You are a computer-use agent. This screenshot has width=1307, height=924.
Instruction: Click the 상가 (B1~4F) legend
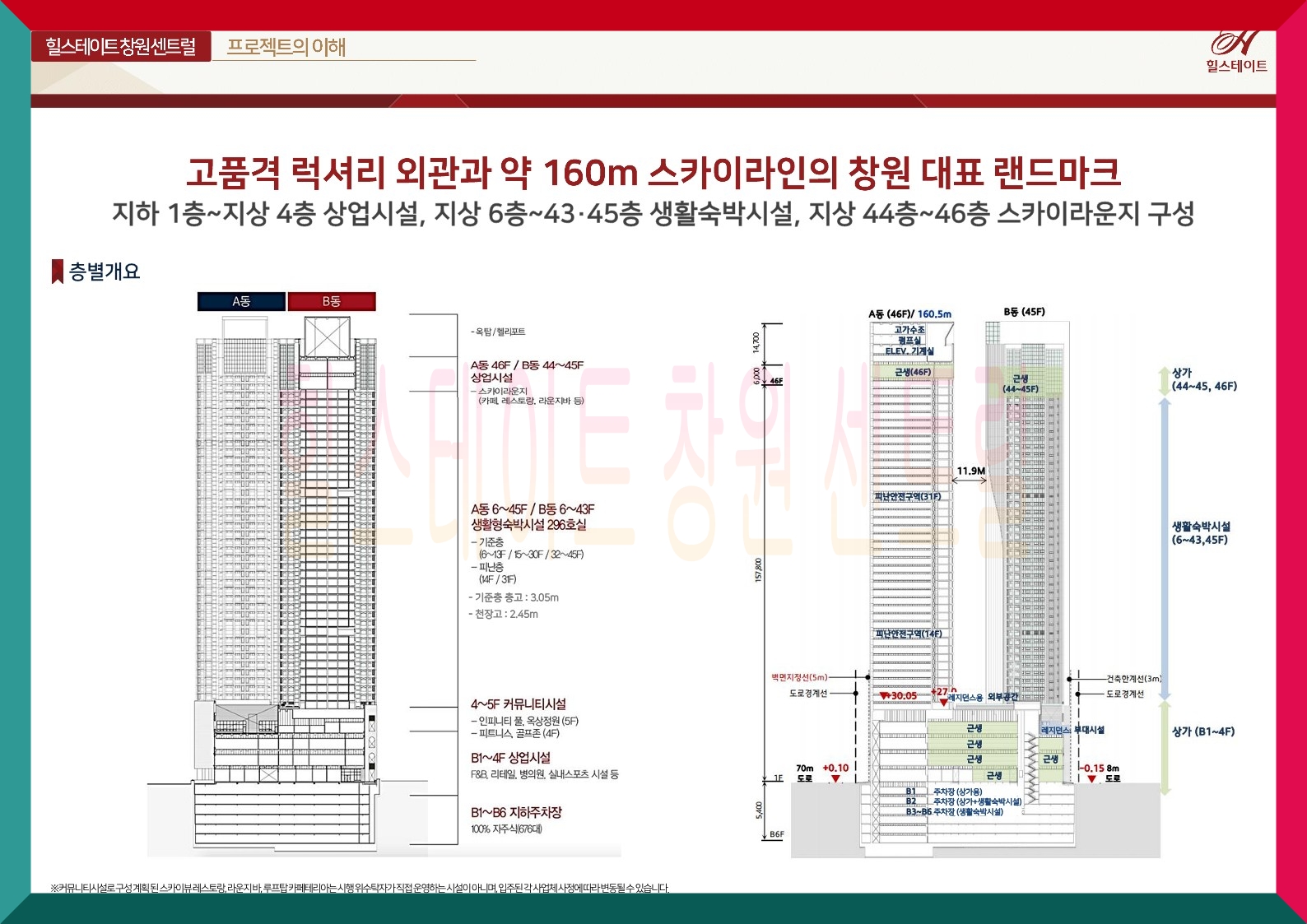pos(1203,731)
